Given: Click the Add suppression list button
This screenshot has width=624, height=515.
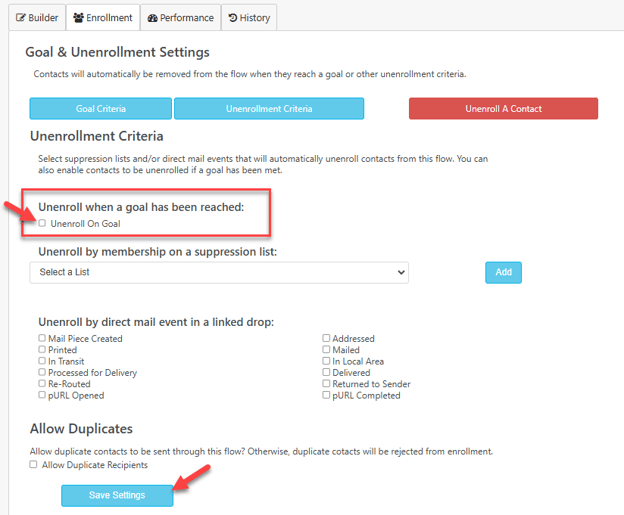Looking at the screenshot, I should pos(503,272).
